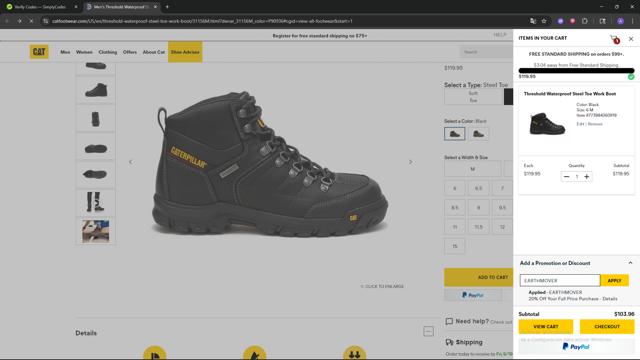Click the Add To Cart button

478,277
